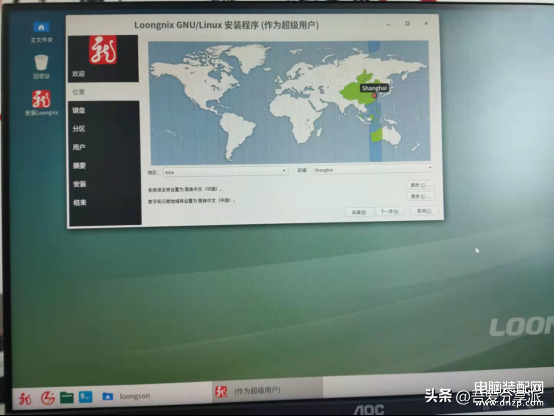This screenshot has width=554, height=416.
Task: Open the Loongnix start menu in taskbar
Action: coord(25,399)
